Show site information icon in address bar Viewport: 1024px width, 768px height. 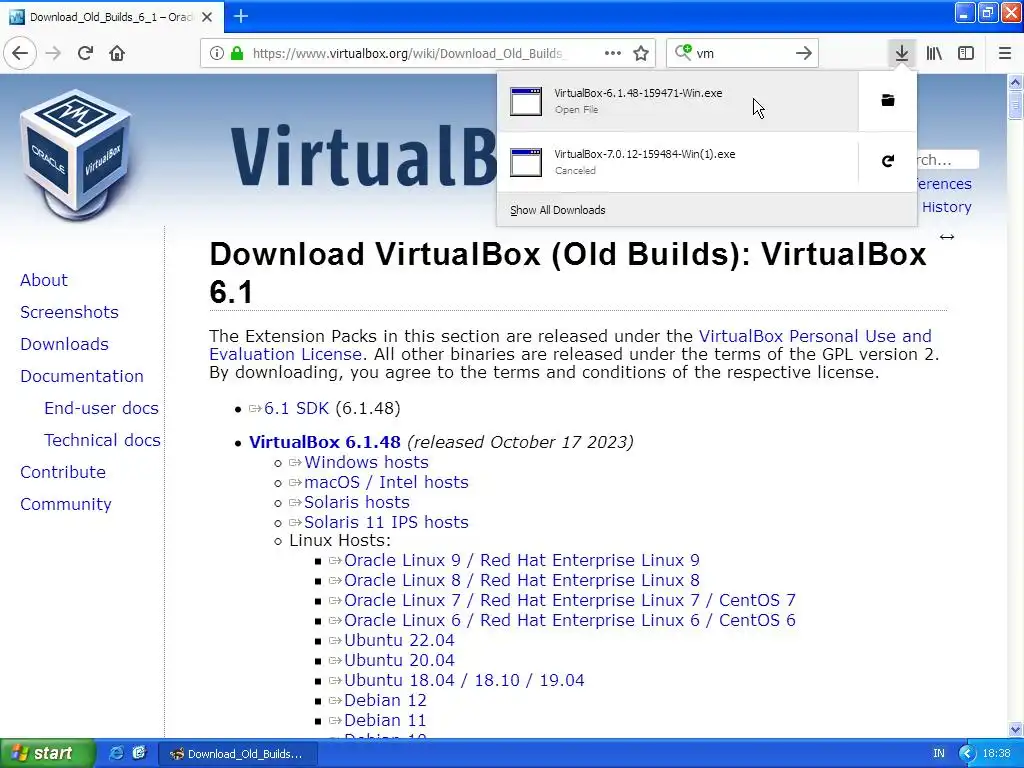[216, 53]
